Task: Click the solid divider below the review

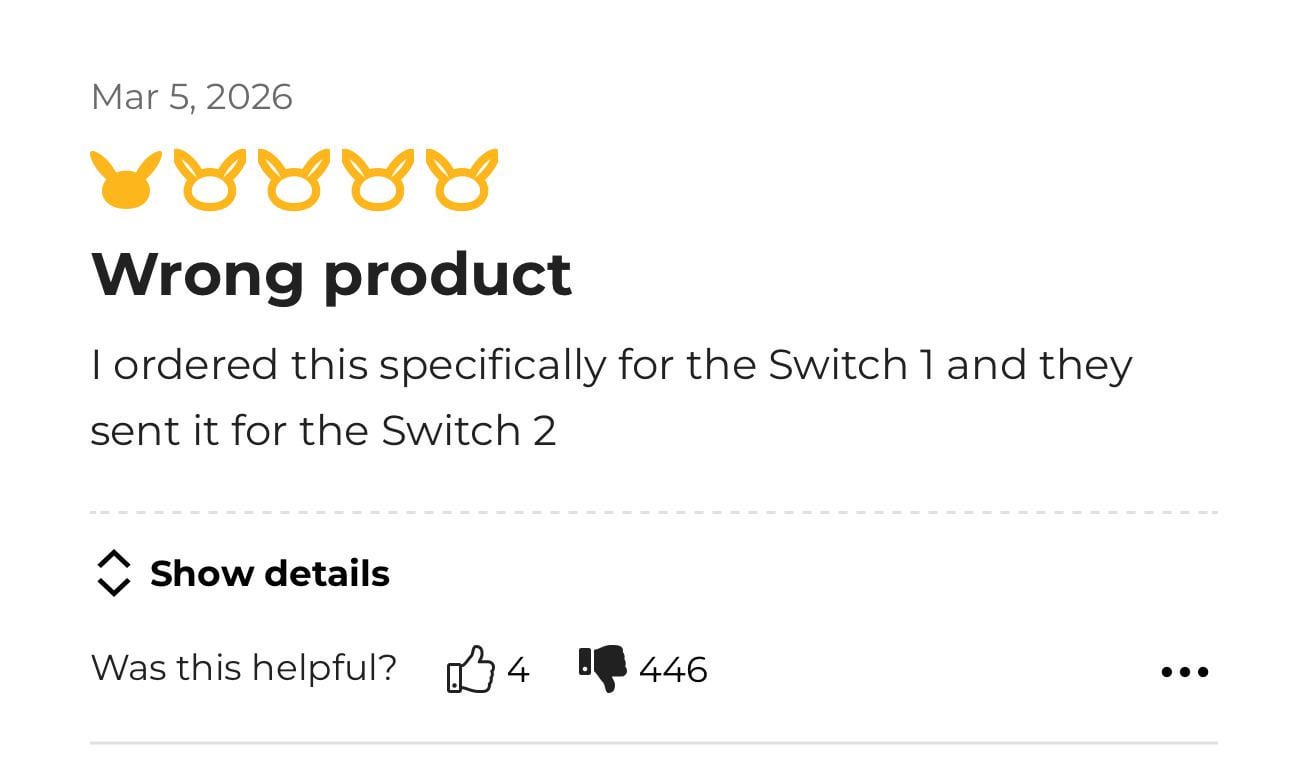Action: pos(653,743)
